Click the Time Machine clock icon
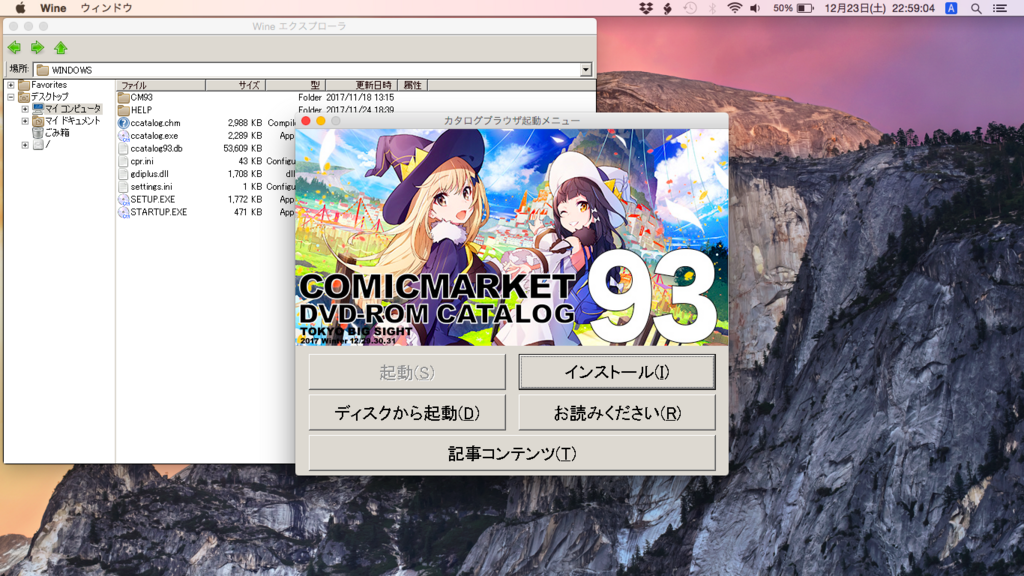1024x576 pixels. [690, 8]
